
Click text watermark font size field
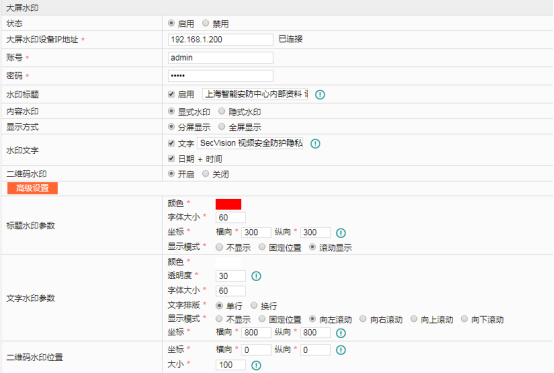click(x=231, y=291)
